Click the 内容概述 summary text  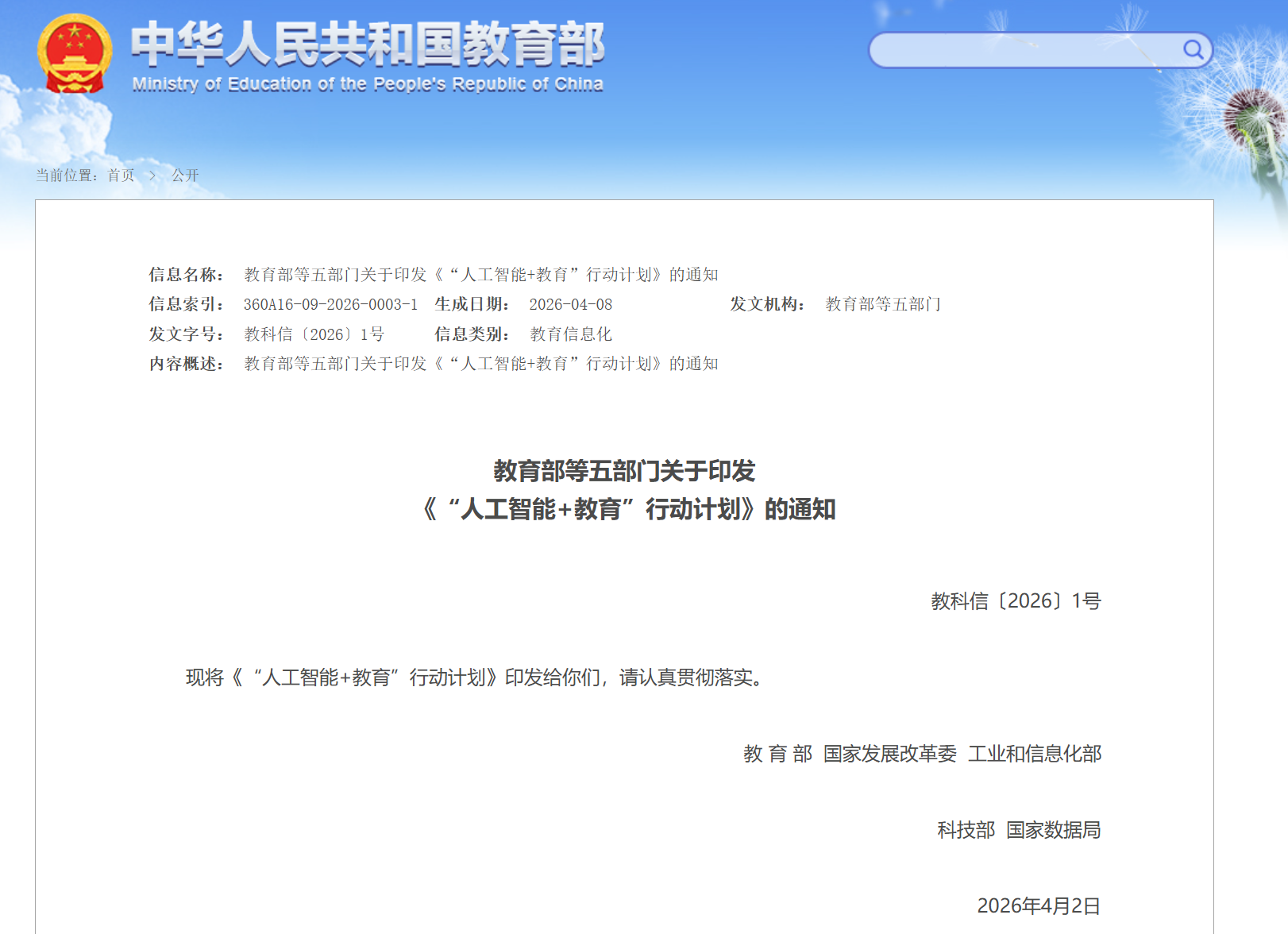pos(480,364)
